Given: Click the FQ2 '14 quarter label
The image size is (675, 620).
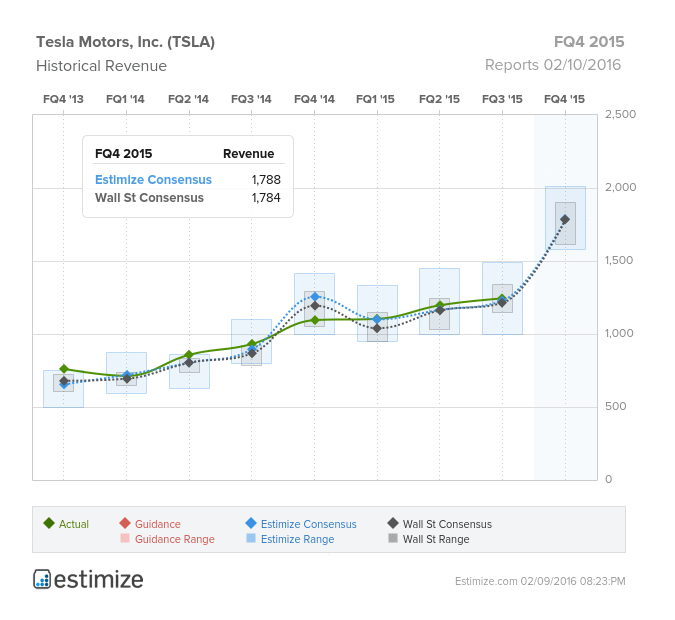Looking at the screenshot, I should pos(189,99).
